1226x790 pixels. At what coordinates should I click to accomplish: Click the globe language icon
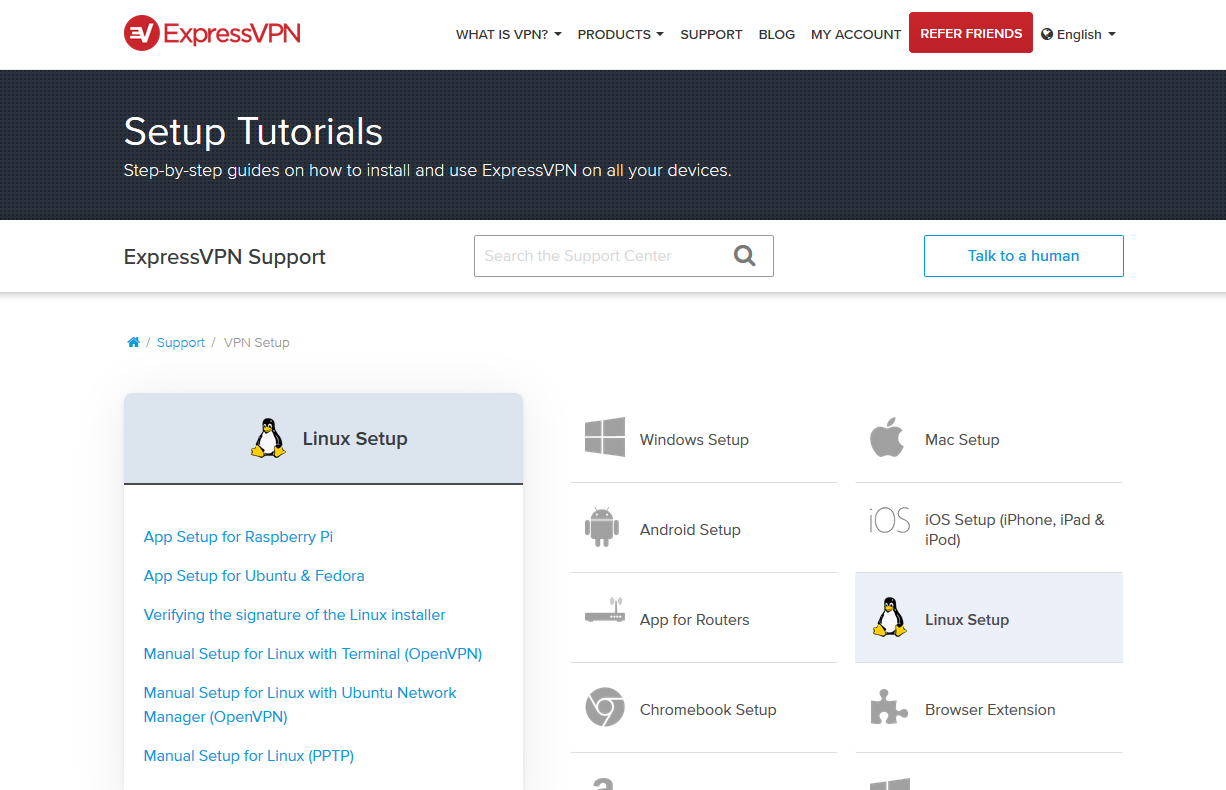(x=1047, y=34)
